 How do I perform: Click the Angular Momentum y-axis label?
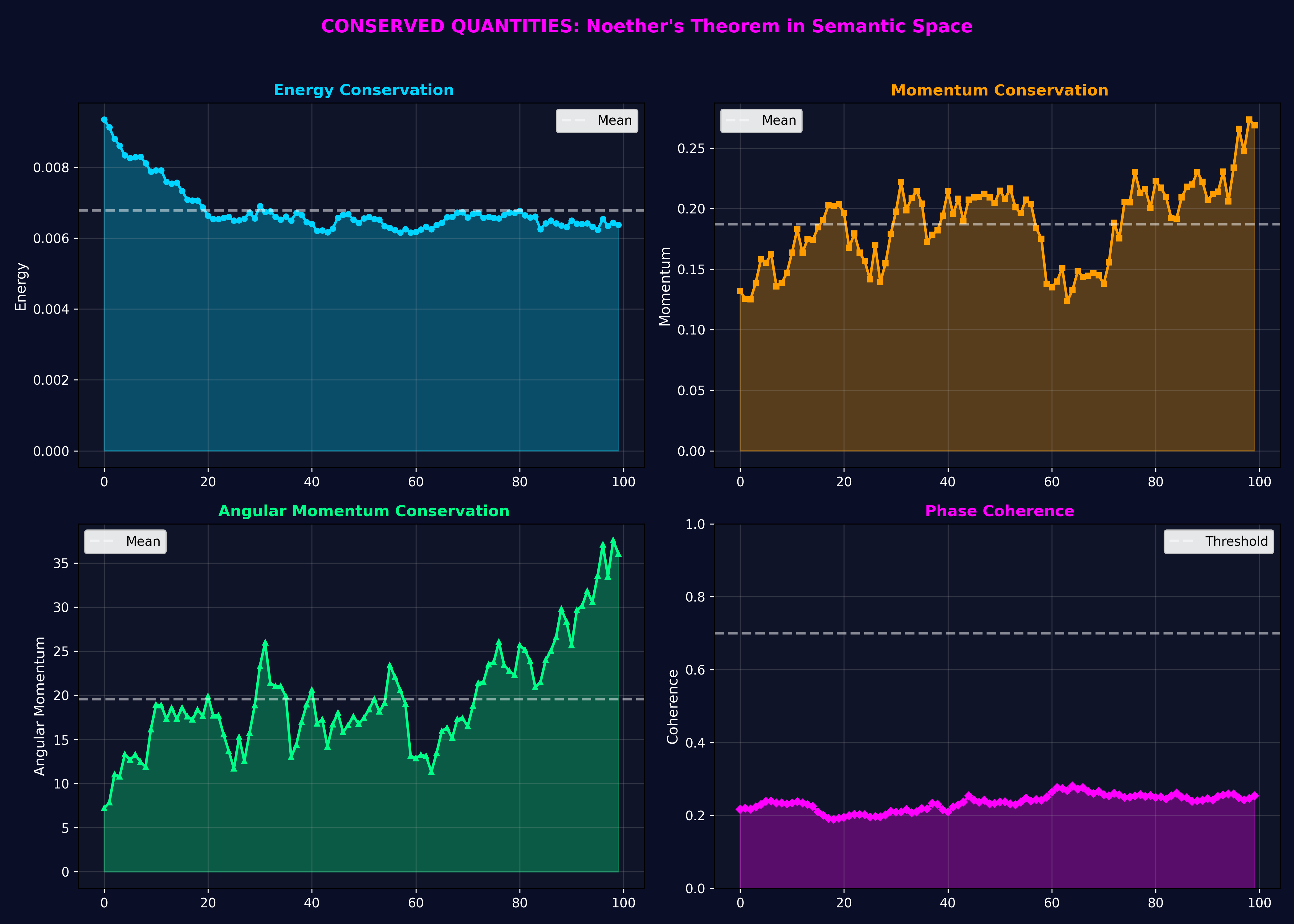click(x=39, y=706)
